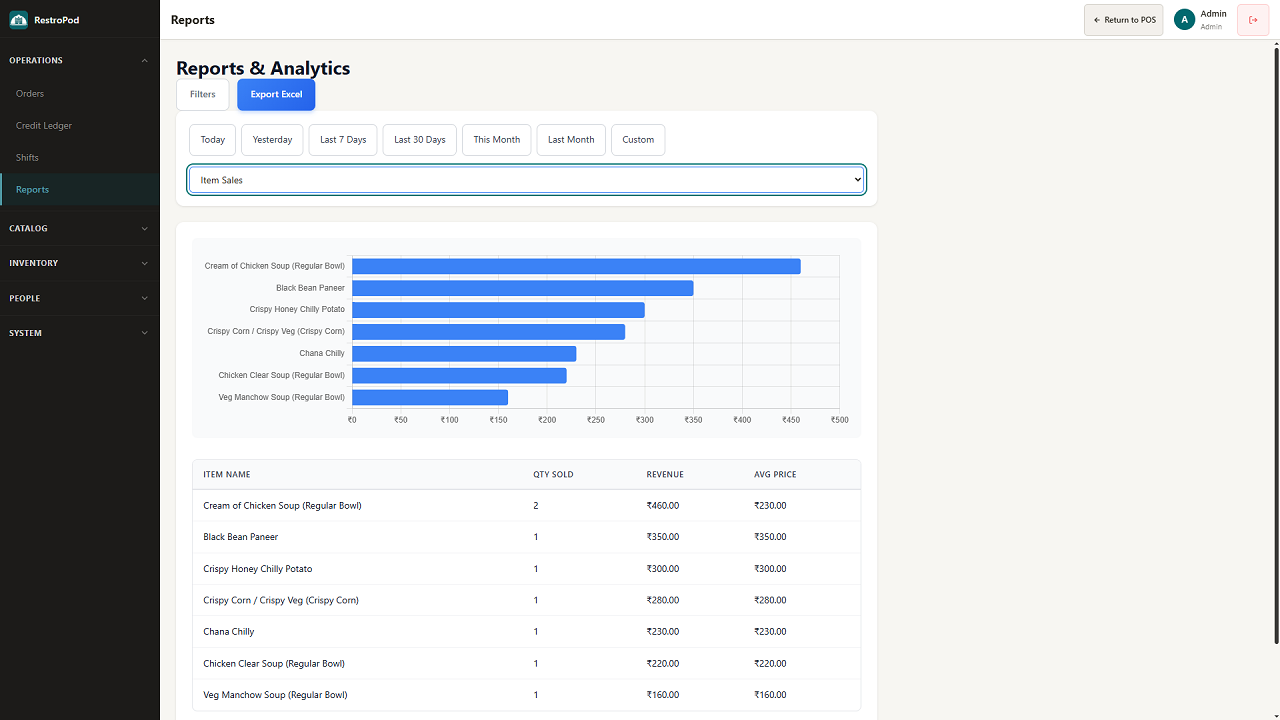Open Orders in the sidebar
This screenshot has height=720, width=1280.
(80, 94)
